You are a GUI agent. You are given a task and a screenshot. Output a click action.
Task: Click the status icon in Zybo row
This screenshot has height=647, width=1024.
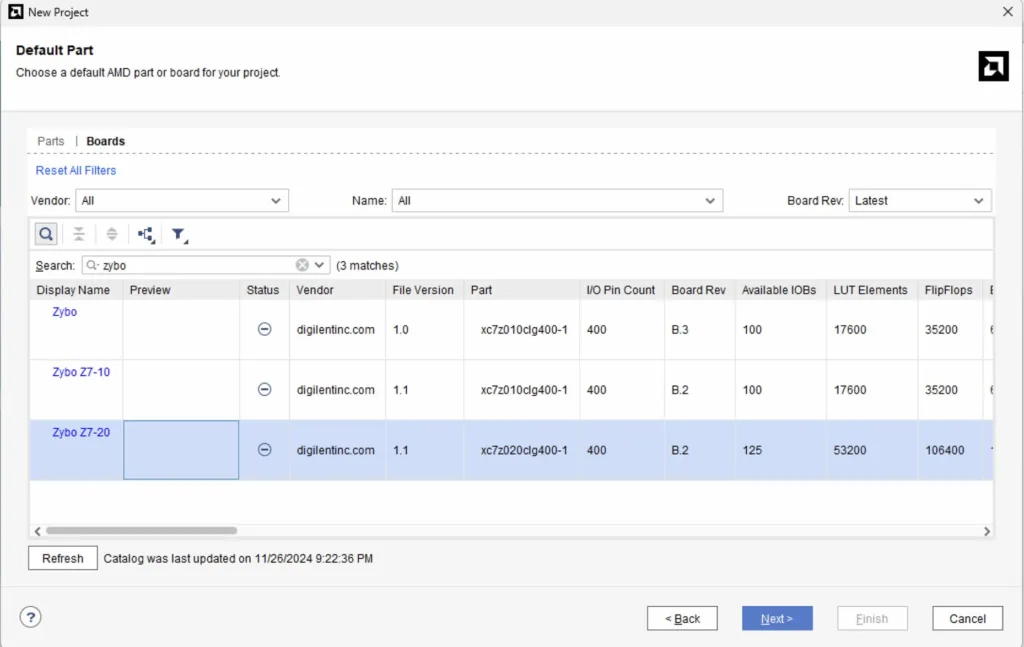pyautogui.click(x=265, y=329)
